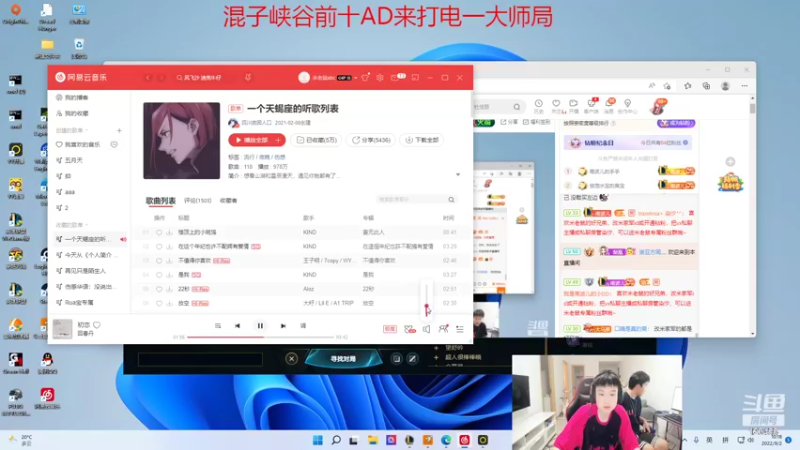Open the playlist creator's profile link

tap(257, 123)
